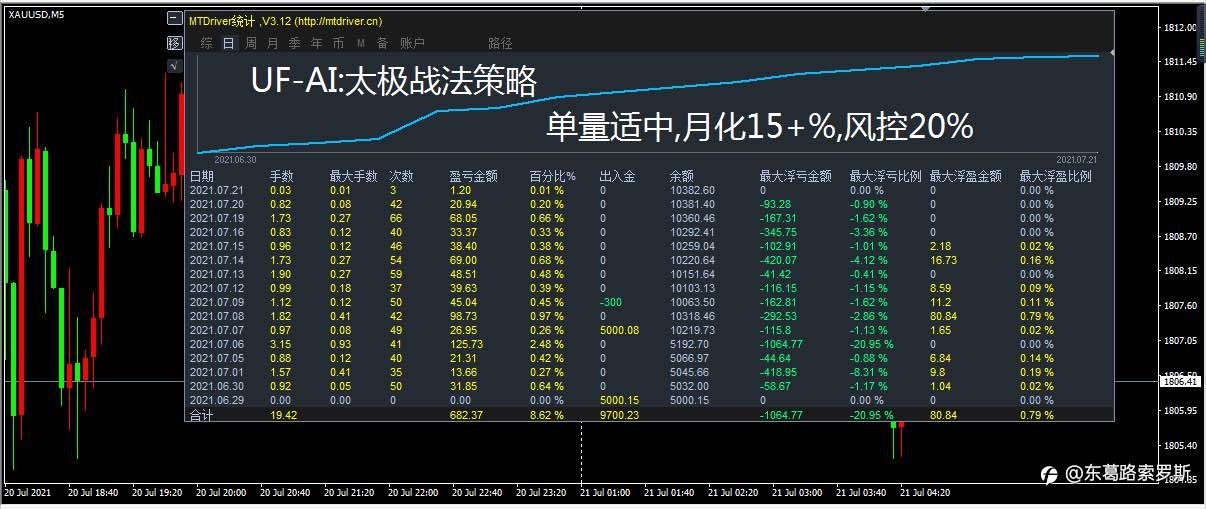Toggle the √ checkmark button
The height and width of the screenshot is (509, 1206).
coord(174,66)
